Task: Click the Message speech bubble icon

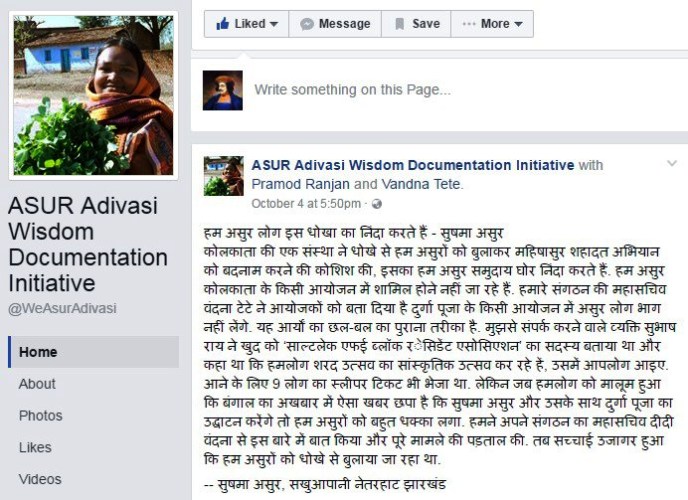Action: (307, 24)
